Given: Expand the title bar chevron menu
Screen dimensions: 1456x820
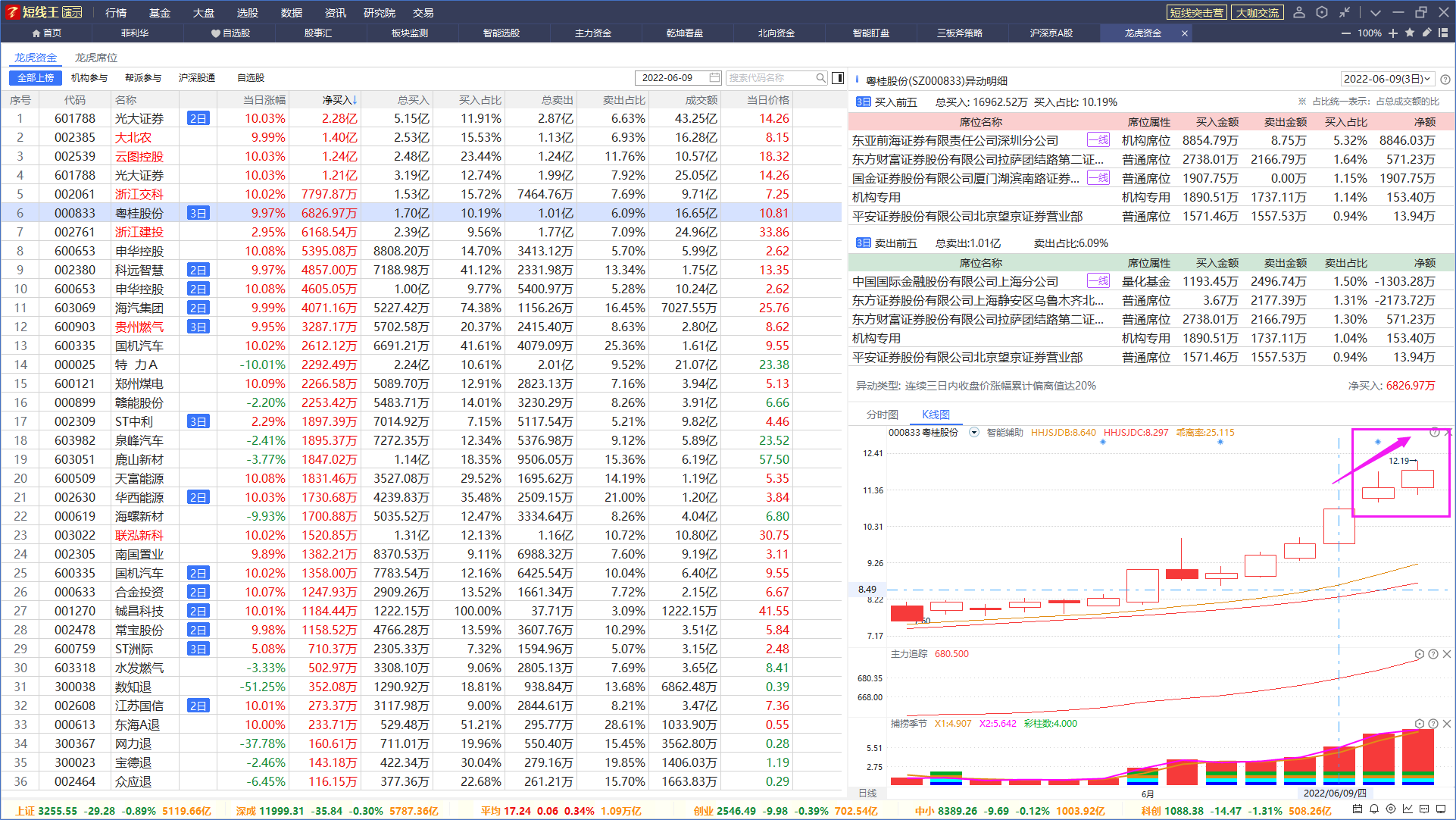Looking at the screenshot, I should tap(1376, 13).
